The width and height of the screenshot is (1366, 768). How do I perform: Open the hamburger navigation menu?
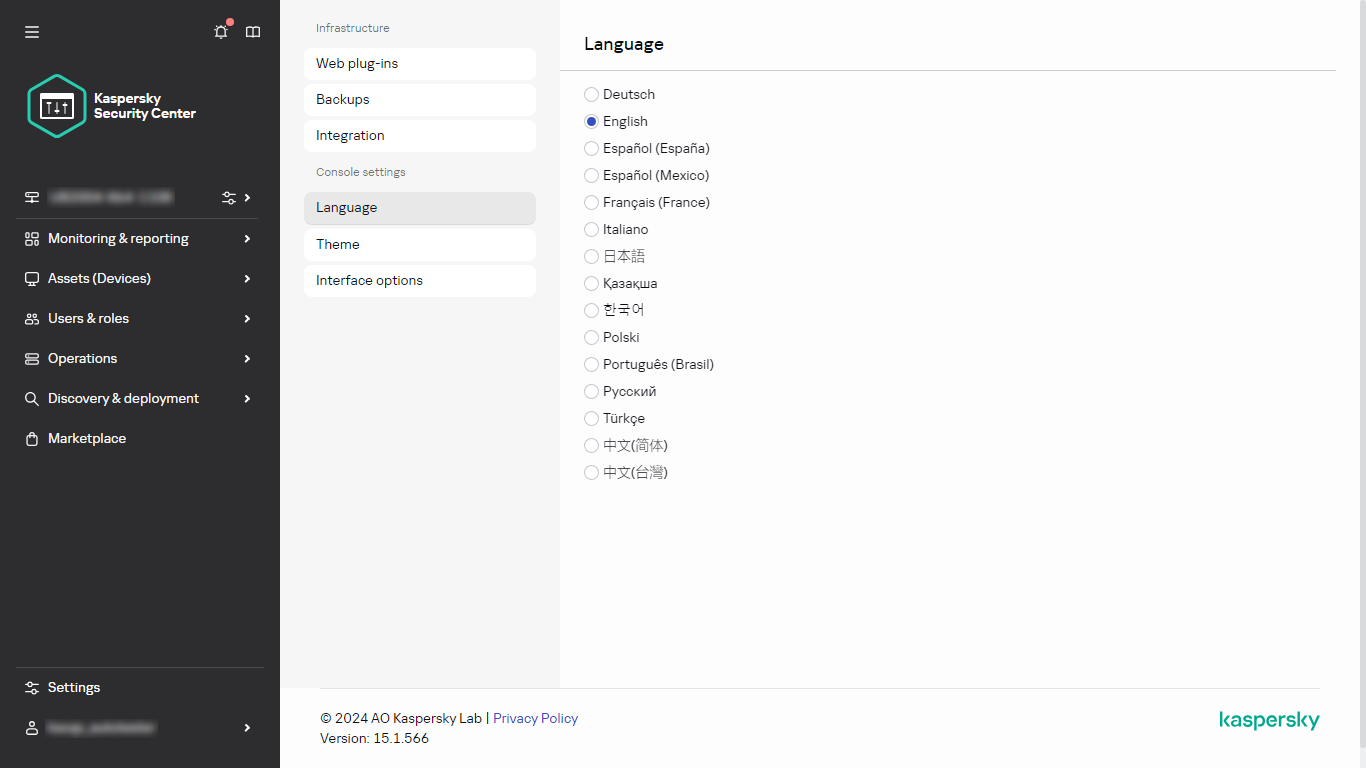coord(32,32)
